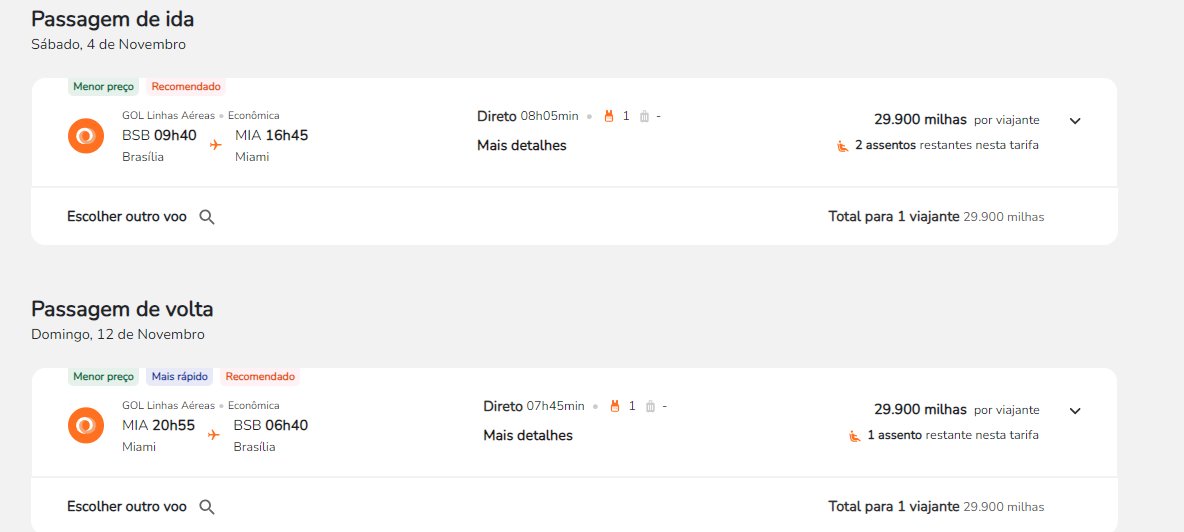Click the search magnifier in the return card
1184x532 pixels.
207,507
